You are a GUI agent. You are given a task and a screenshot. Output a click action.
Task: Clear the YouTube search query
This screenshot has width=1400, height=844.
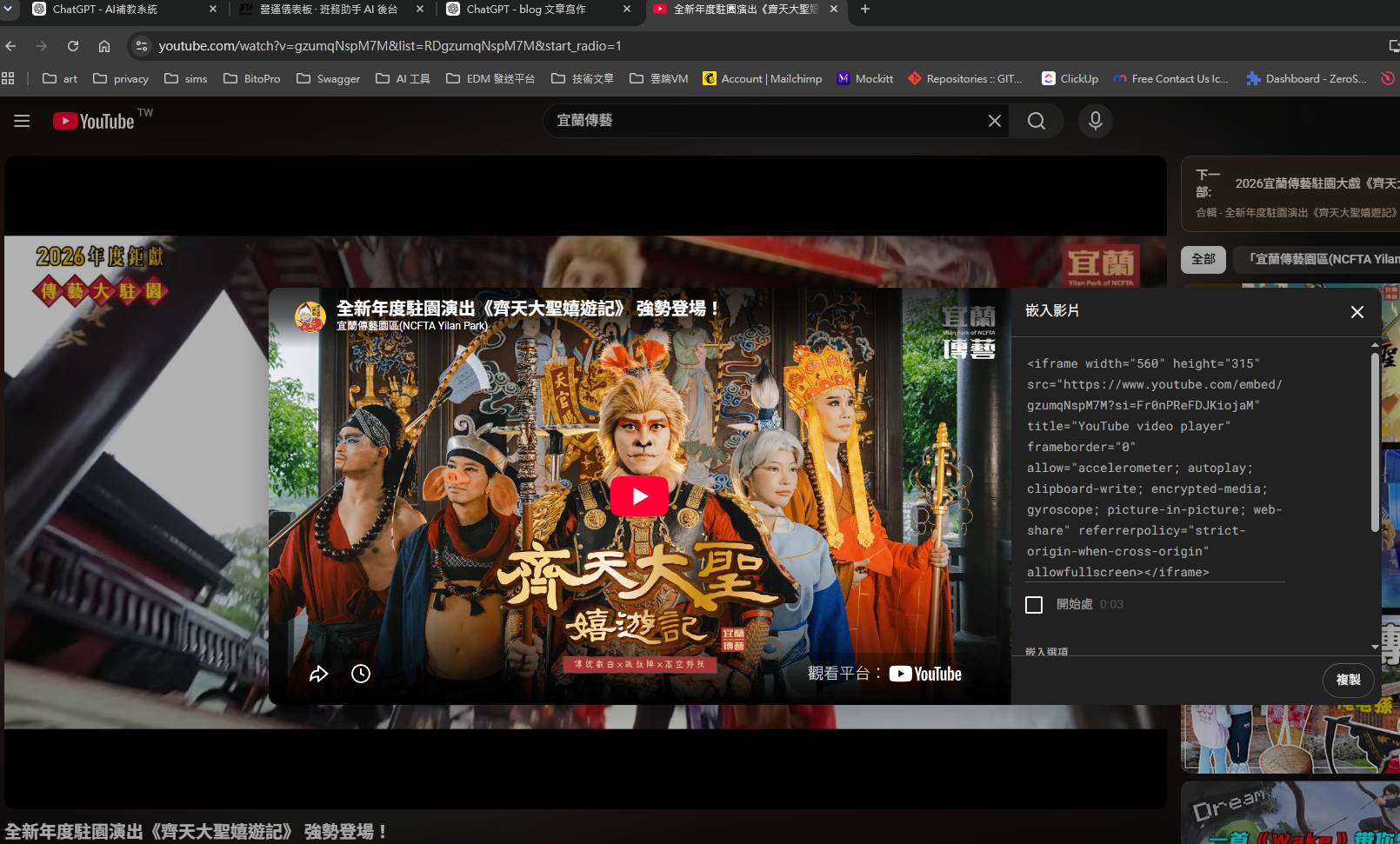coord(995,121)
